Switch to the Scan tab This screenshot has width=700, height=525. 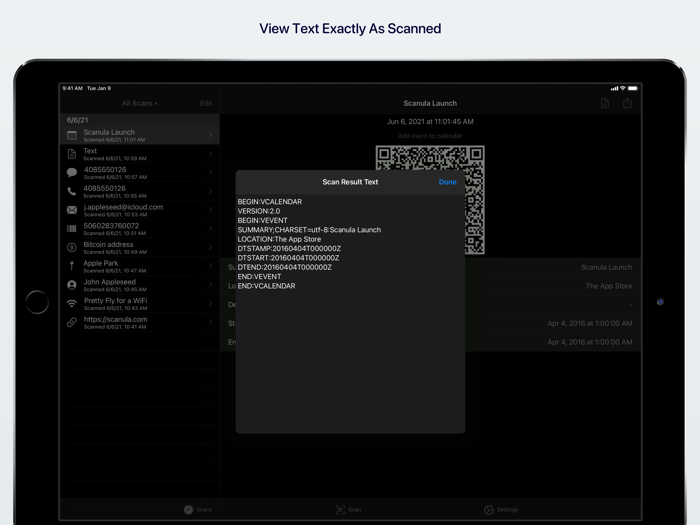348,509
